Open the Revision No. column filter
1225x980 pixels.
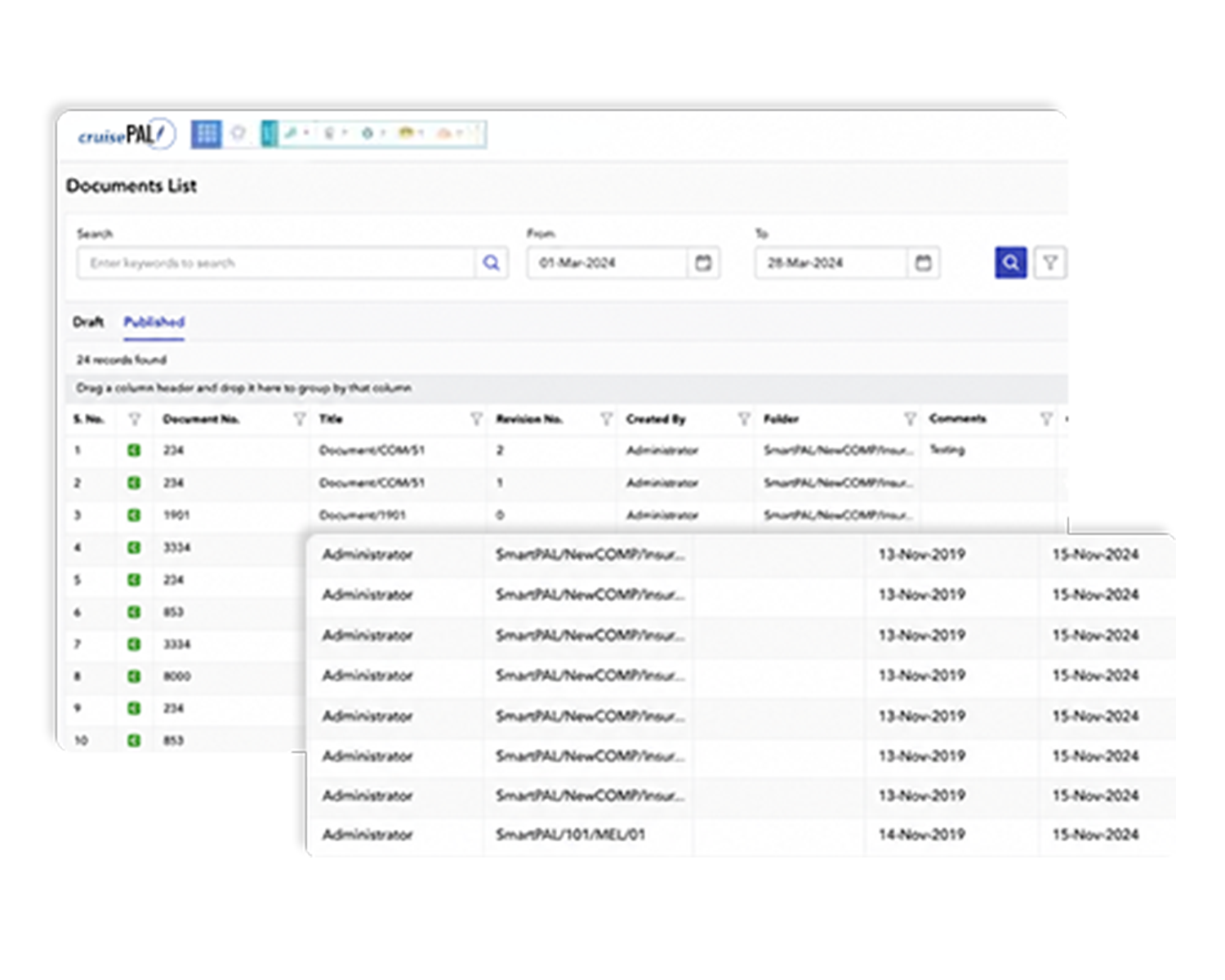click(606, 419)
